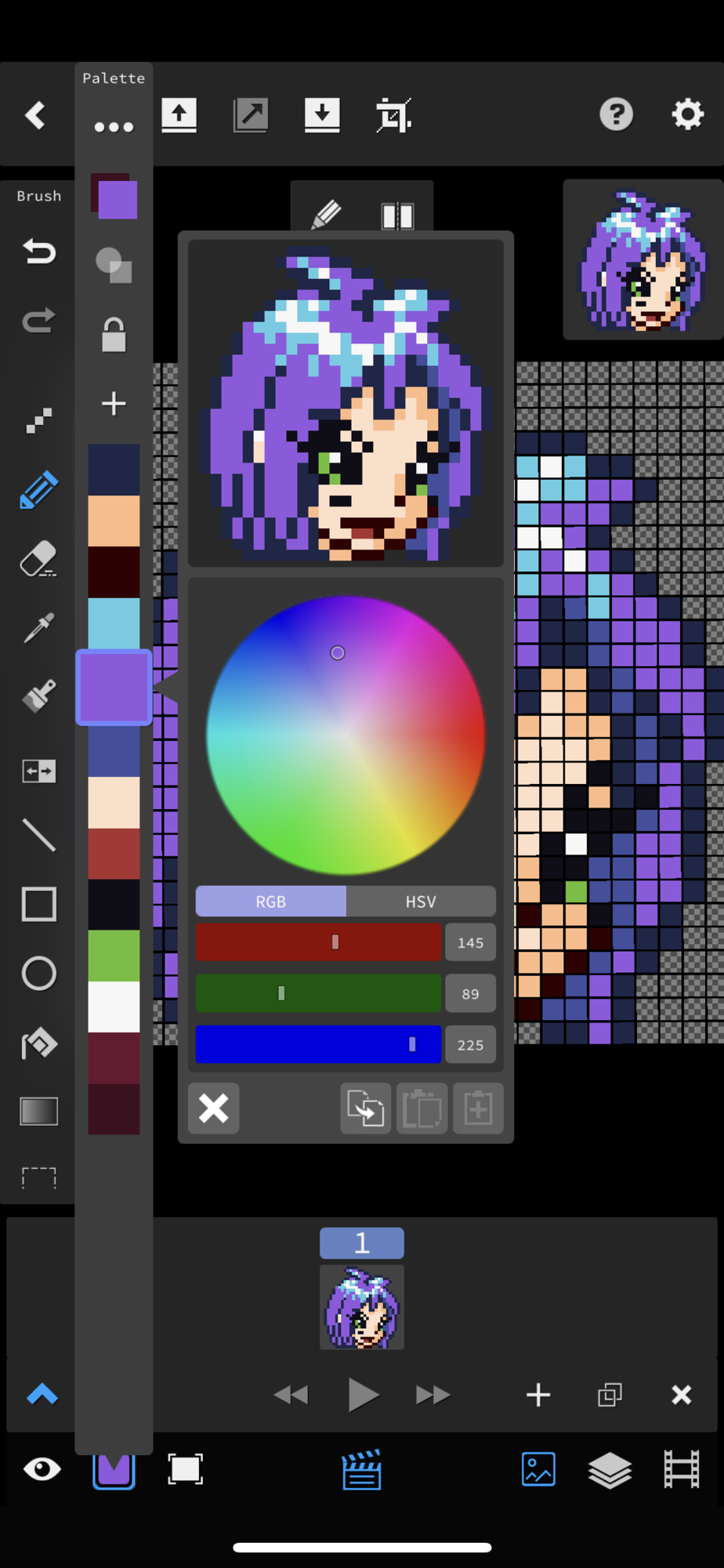Rewind to previous frame
The height and width of the screenshot is (1568, 724).
[291, 1395]
